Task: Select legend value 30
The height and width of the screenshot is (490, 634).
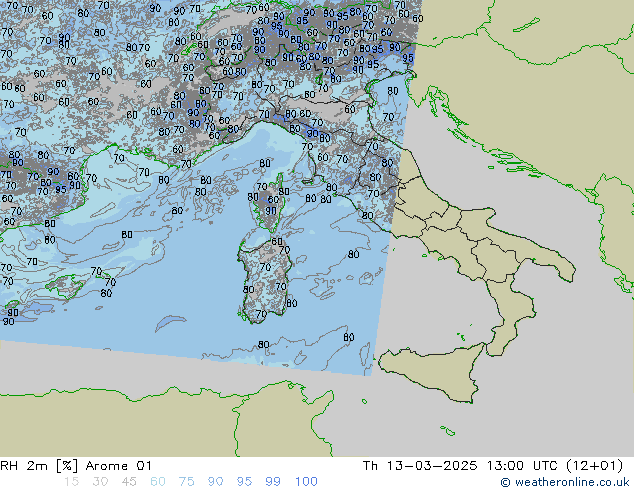Action: point(100,482)
